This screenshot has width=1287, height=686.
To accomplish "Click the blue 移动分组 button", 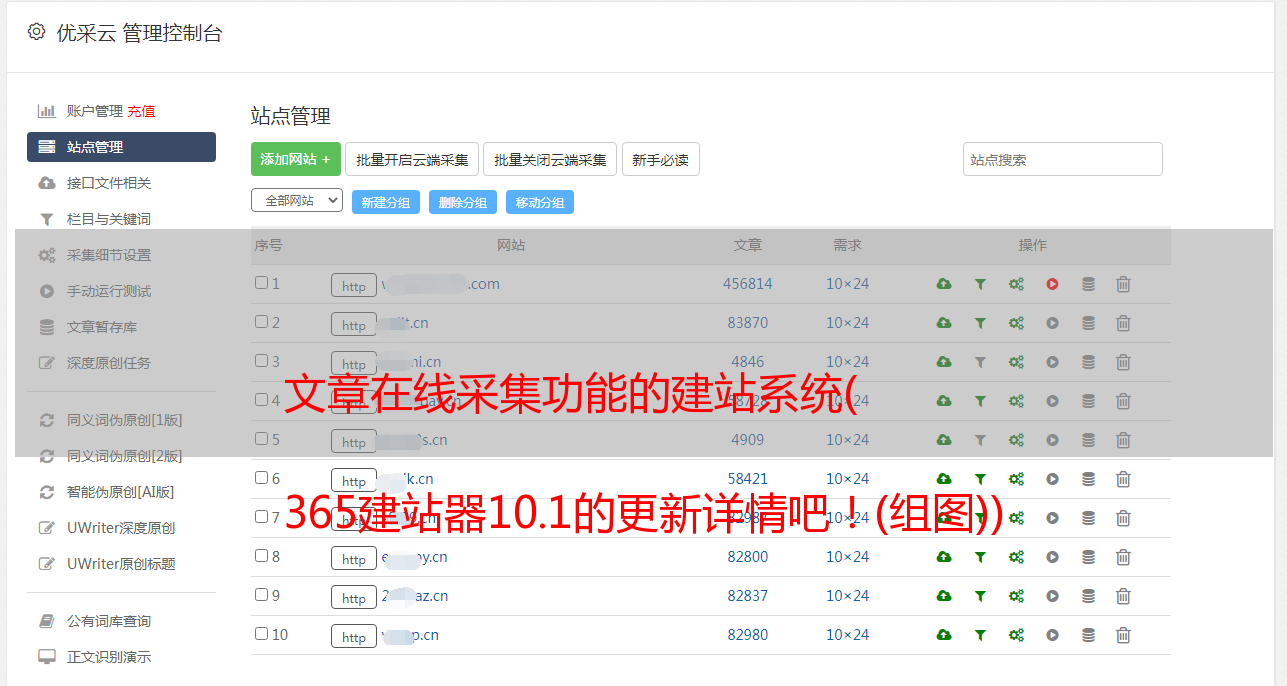I will pyautogui.click(x=540, y=202).
